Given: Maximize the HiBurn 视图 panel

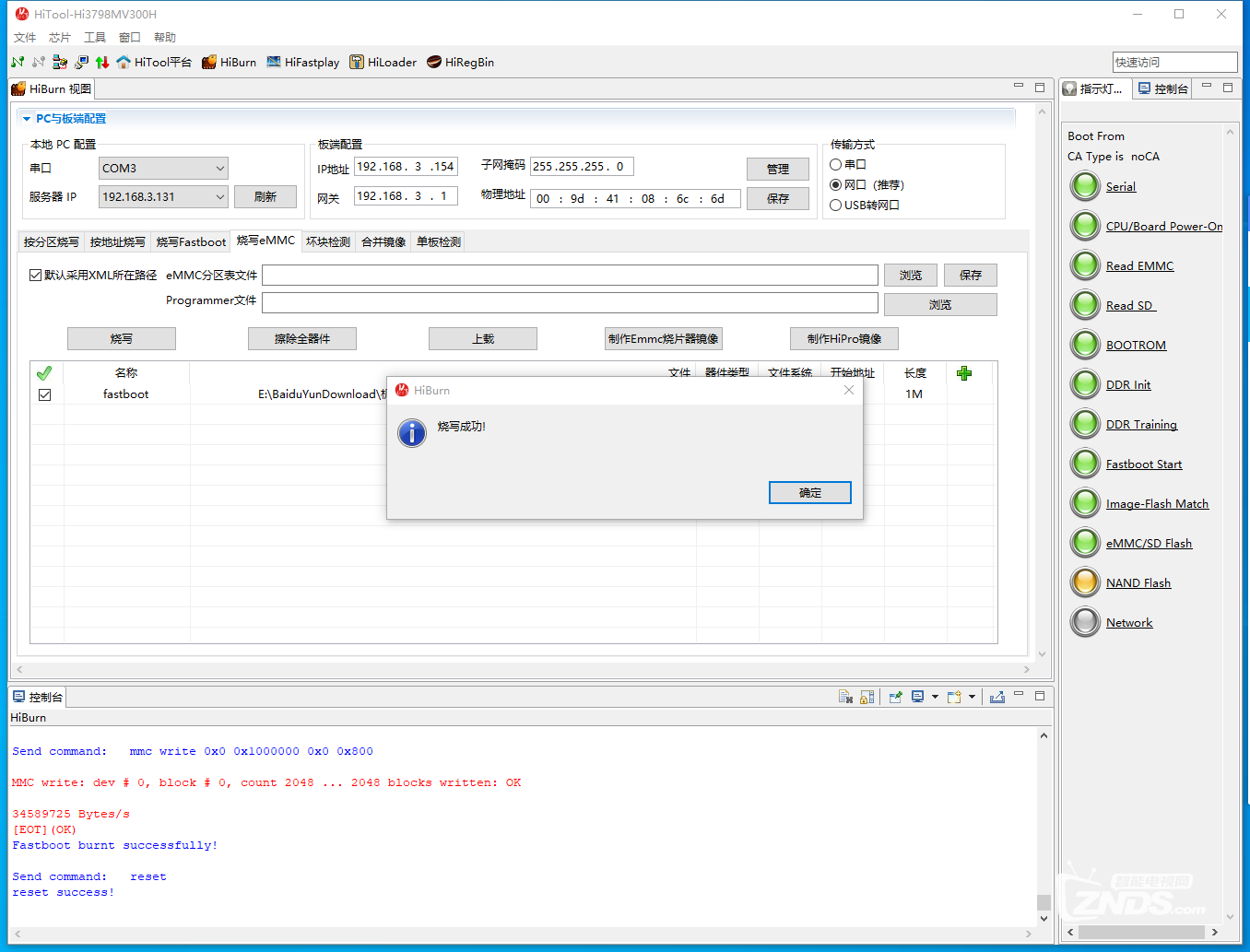Looking at the screenshot, I should 1040,88.
